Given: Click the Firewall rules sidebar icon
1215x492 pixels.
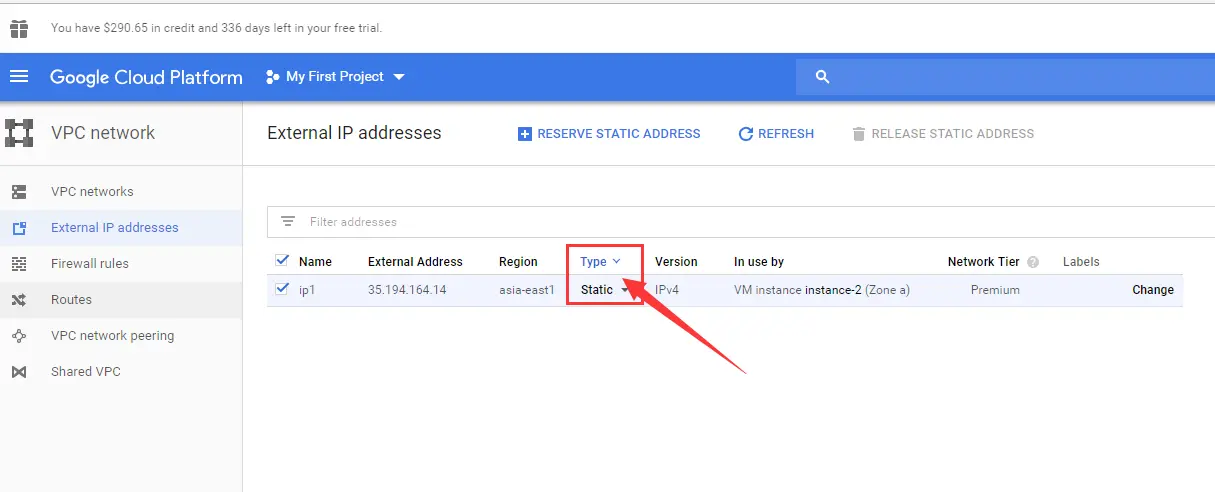Looking at the screenshot, I should click(x=19, y=264).
